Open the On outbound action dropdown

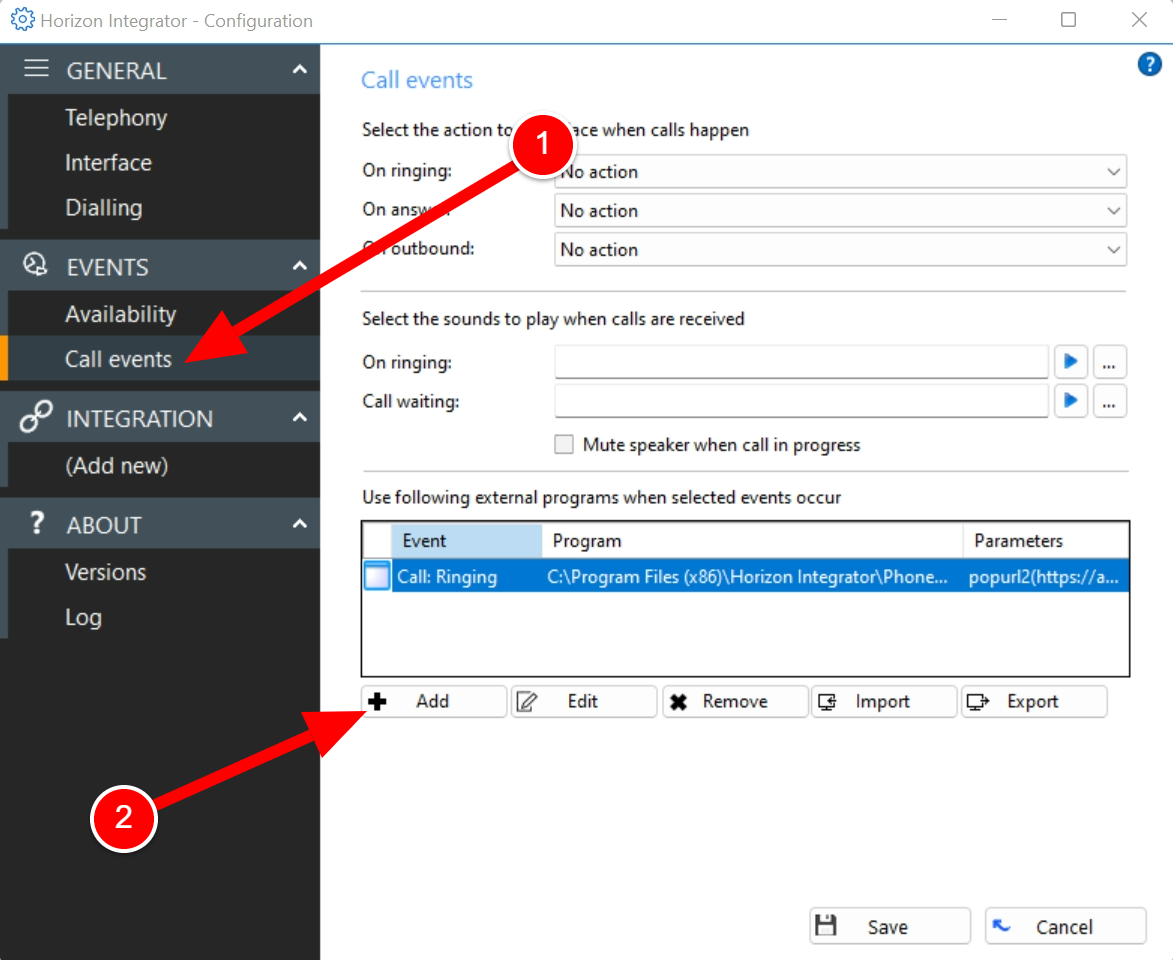[840, 250]
